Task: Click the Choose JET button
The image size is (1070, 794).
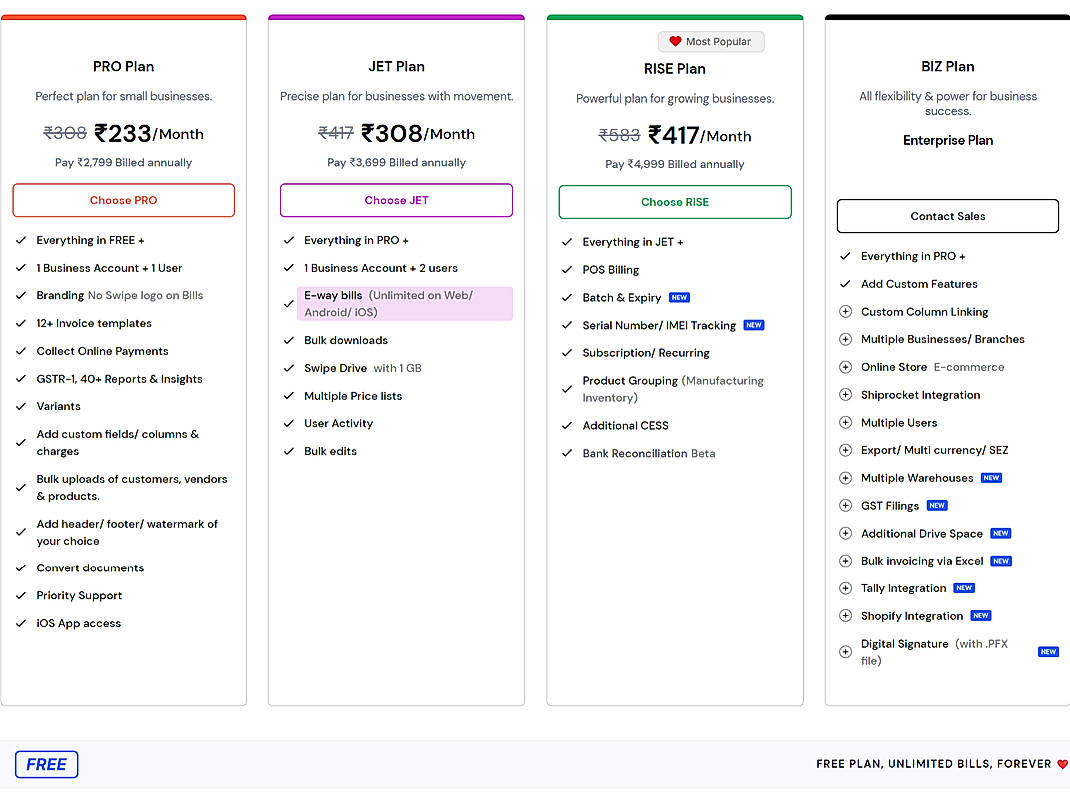Action: click(396, 200)
